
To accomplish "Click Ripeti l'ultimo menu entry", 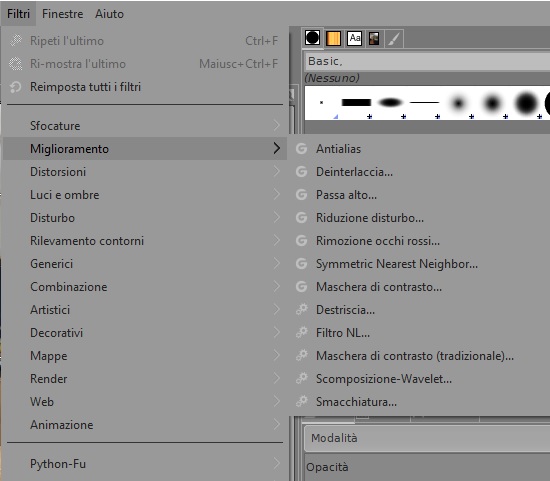I will point(145,41).
